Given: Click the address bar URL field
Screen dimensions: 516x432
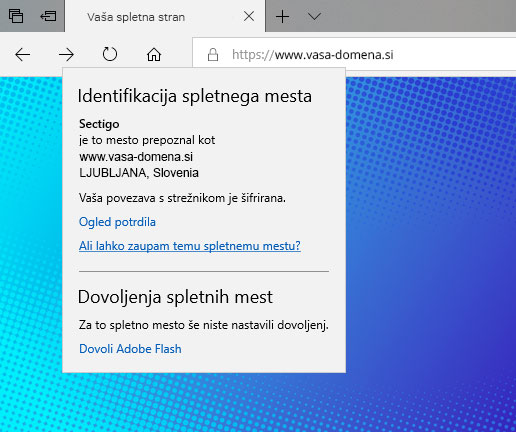Looking at the screenshot, I should (x=354, y=55).
